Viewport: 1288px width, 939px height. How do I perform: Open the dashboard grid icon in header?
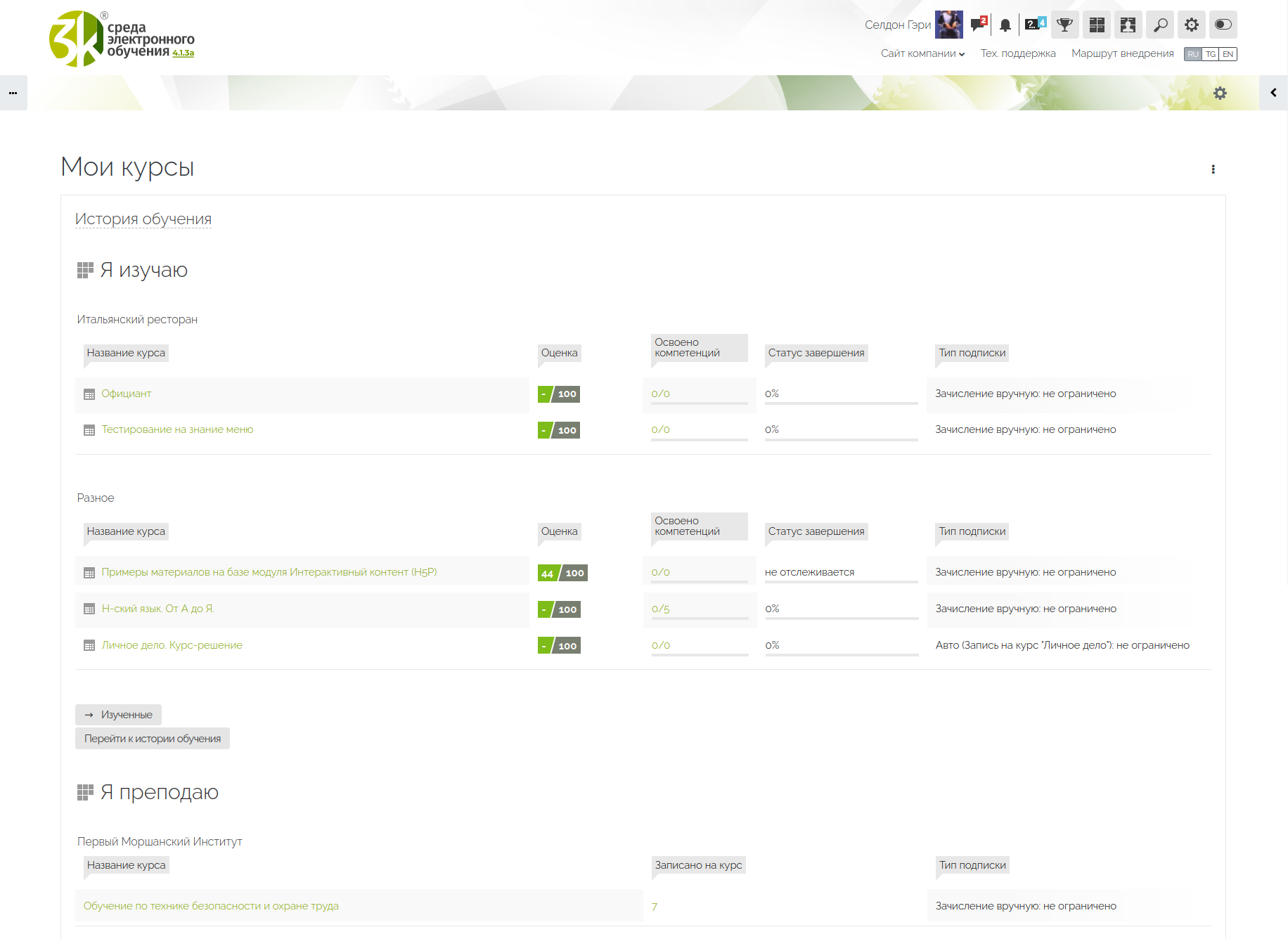click(x=1097, y=25)
